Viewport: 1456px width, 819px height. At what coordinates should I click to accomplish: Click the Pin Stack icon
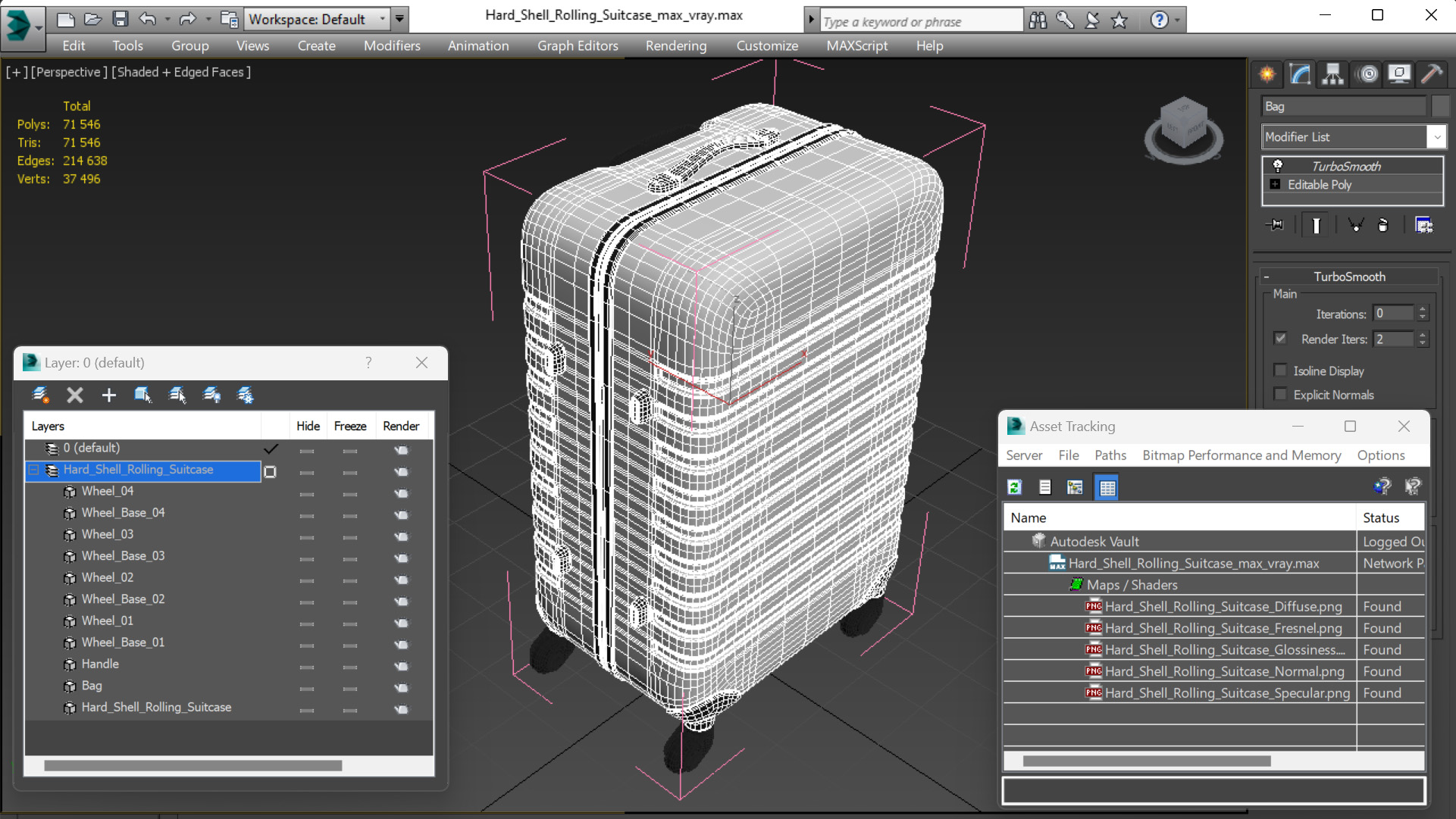pos(1276,225)
